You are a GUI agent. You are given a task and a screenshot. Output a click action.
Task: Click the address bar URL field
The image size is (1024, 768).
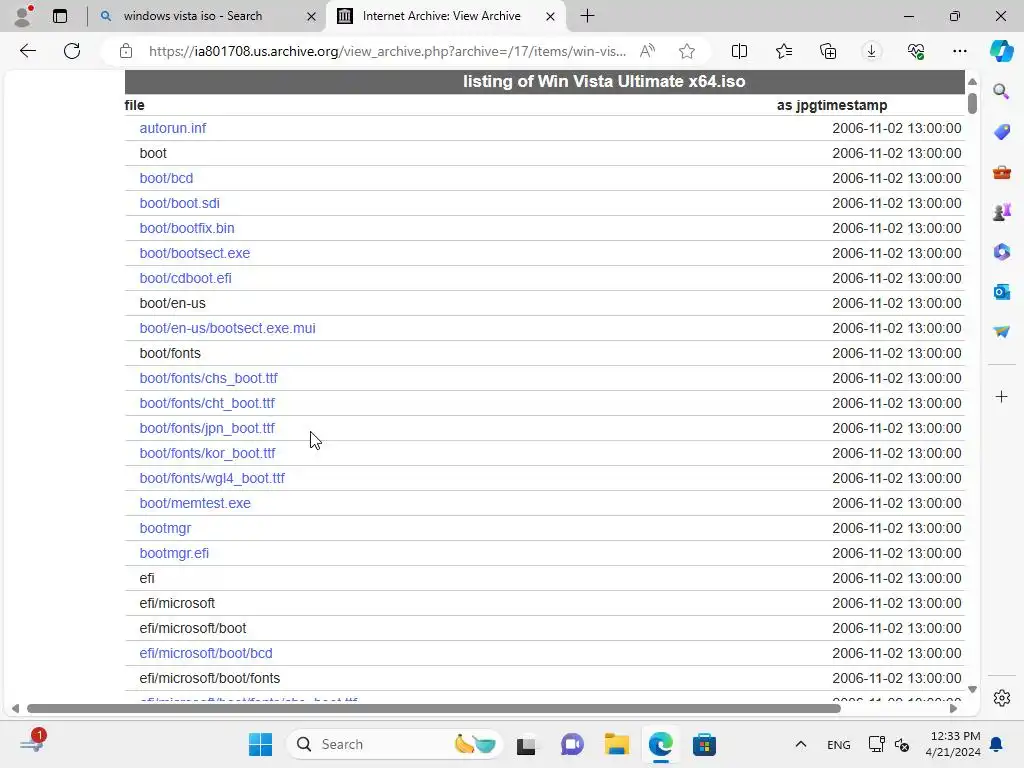(x=387, y=51)
